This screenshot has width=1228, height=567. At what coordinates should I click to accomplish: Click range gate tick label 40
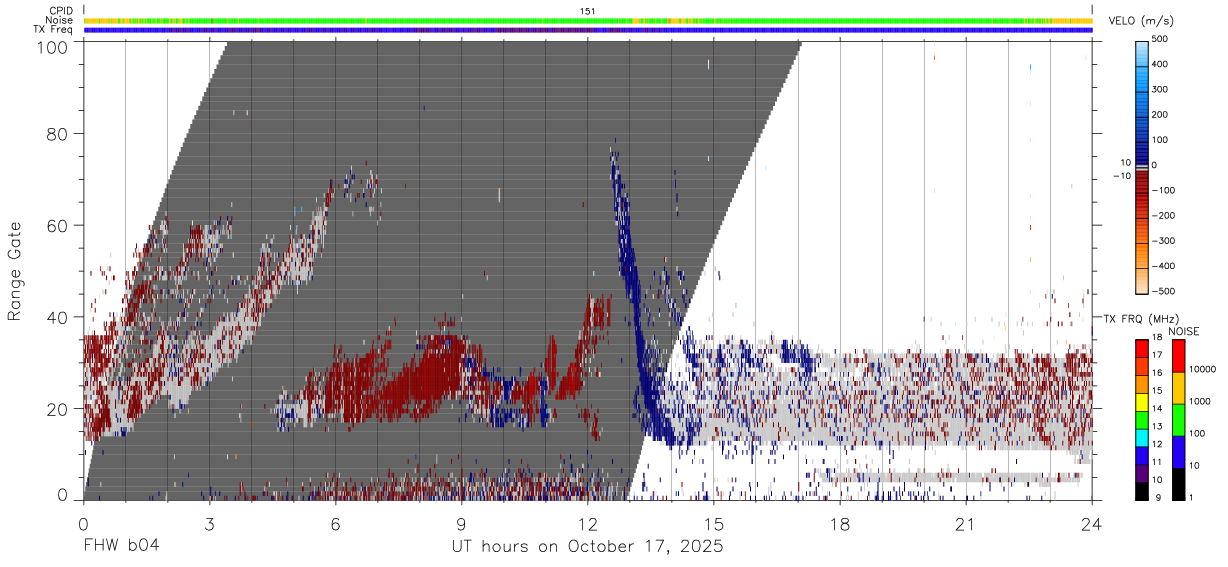(x=56, y=317)
